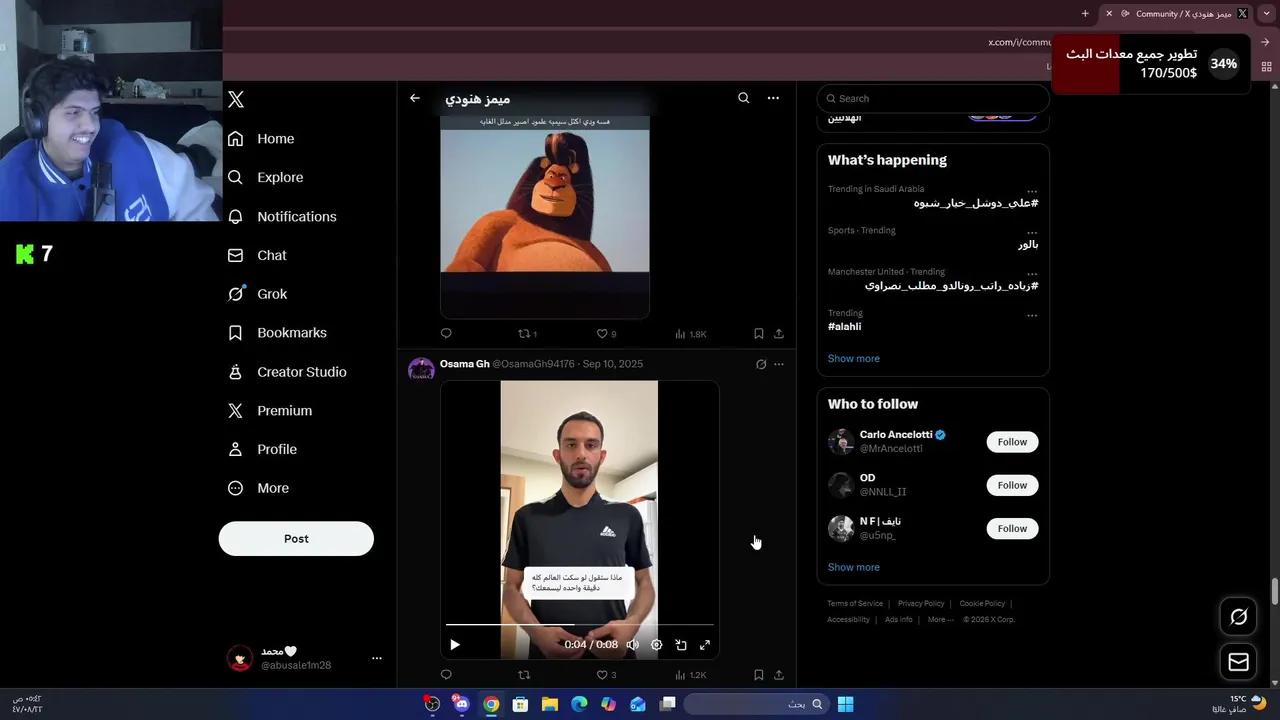Bookmark the Osama Gh video post

[758, 675]
